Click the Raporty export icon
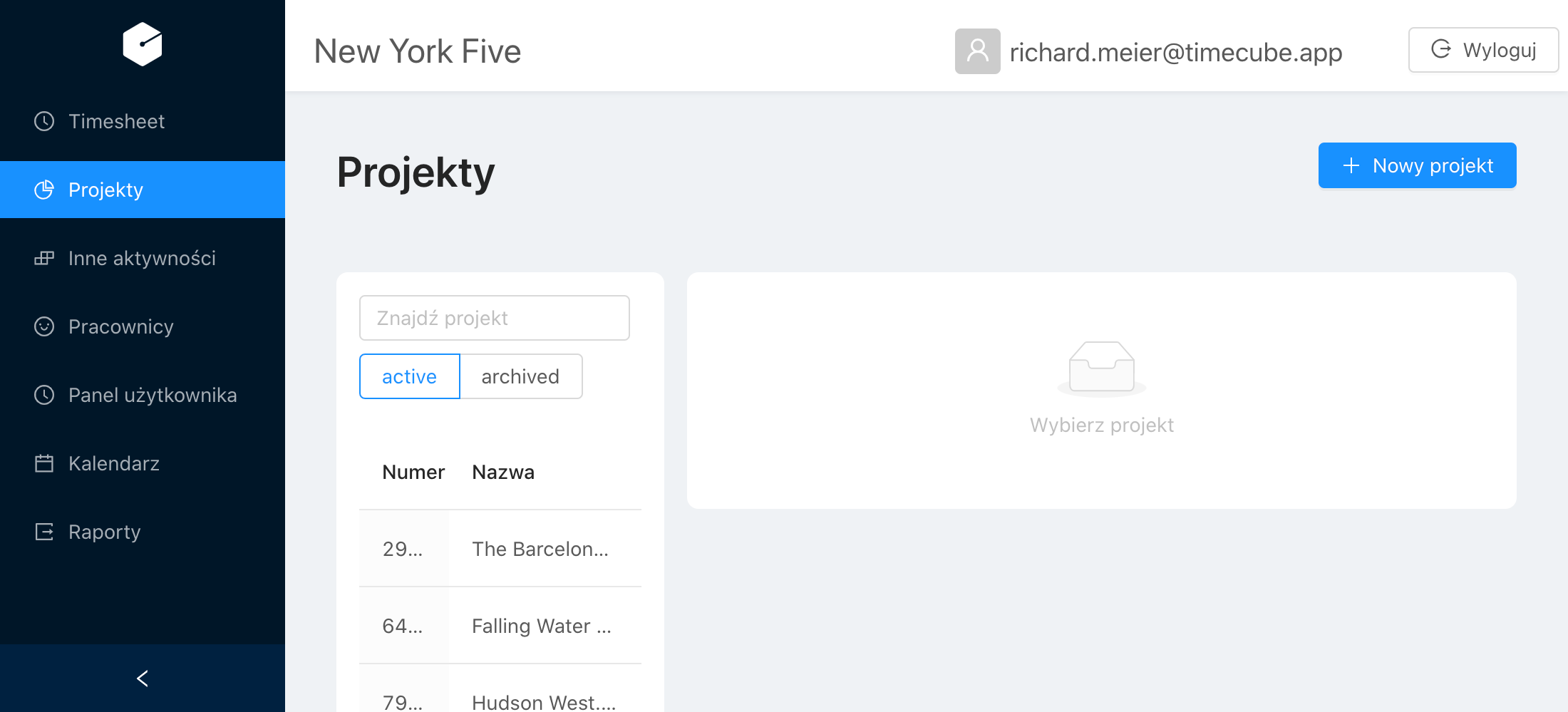This screenshot has height=712, width=1568. pyautogui.click(x=44, y=532)
